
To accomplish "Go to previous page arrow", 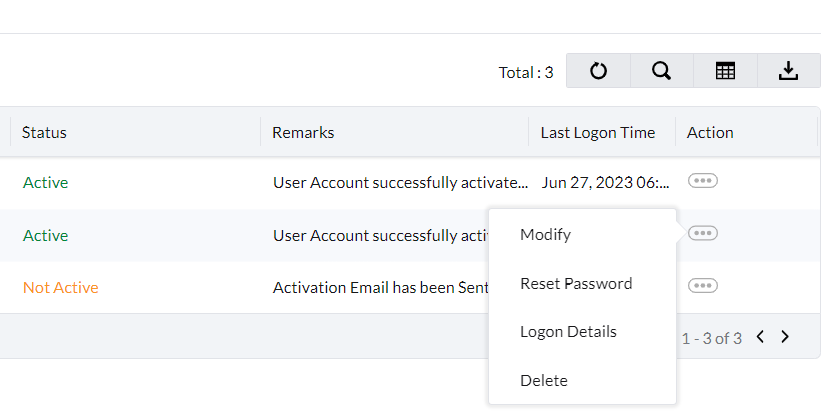I will pos(760,337).
